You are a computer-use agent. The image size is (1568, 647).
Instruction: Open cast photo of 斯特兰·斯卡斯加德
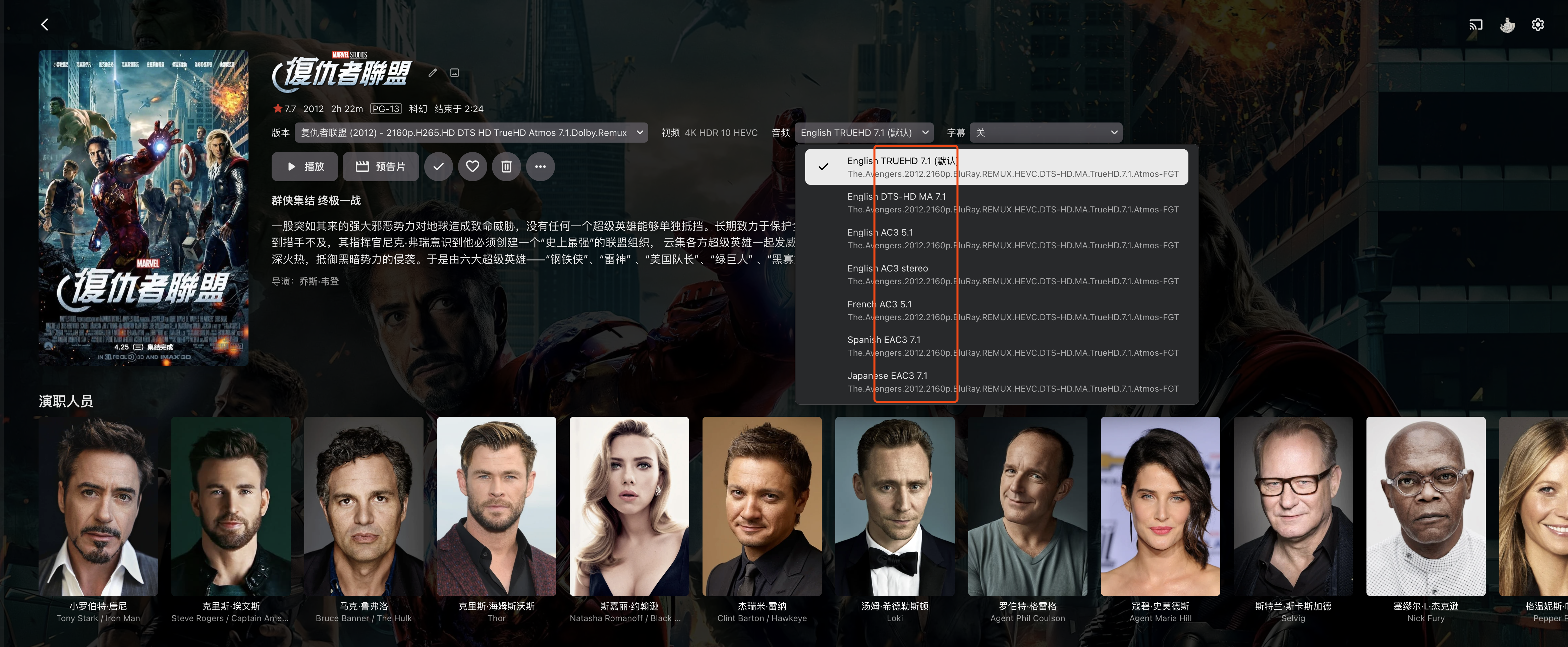[1293, 506]
